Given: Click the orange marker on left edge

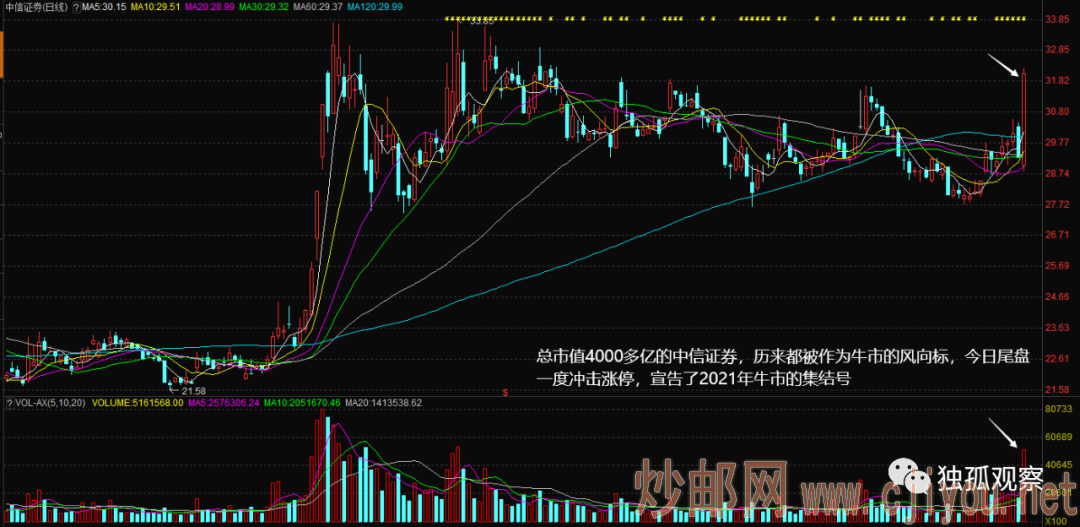Looking at the screenshot, I should pyautogui.click(x=2, y=63).
